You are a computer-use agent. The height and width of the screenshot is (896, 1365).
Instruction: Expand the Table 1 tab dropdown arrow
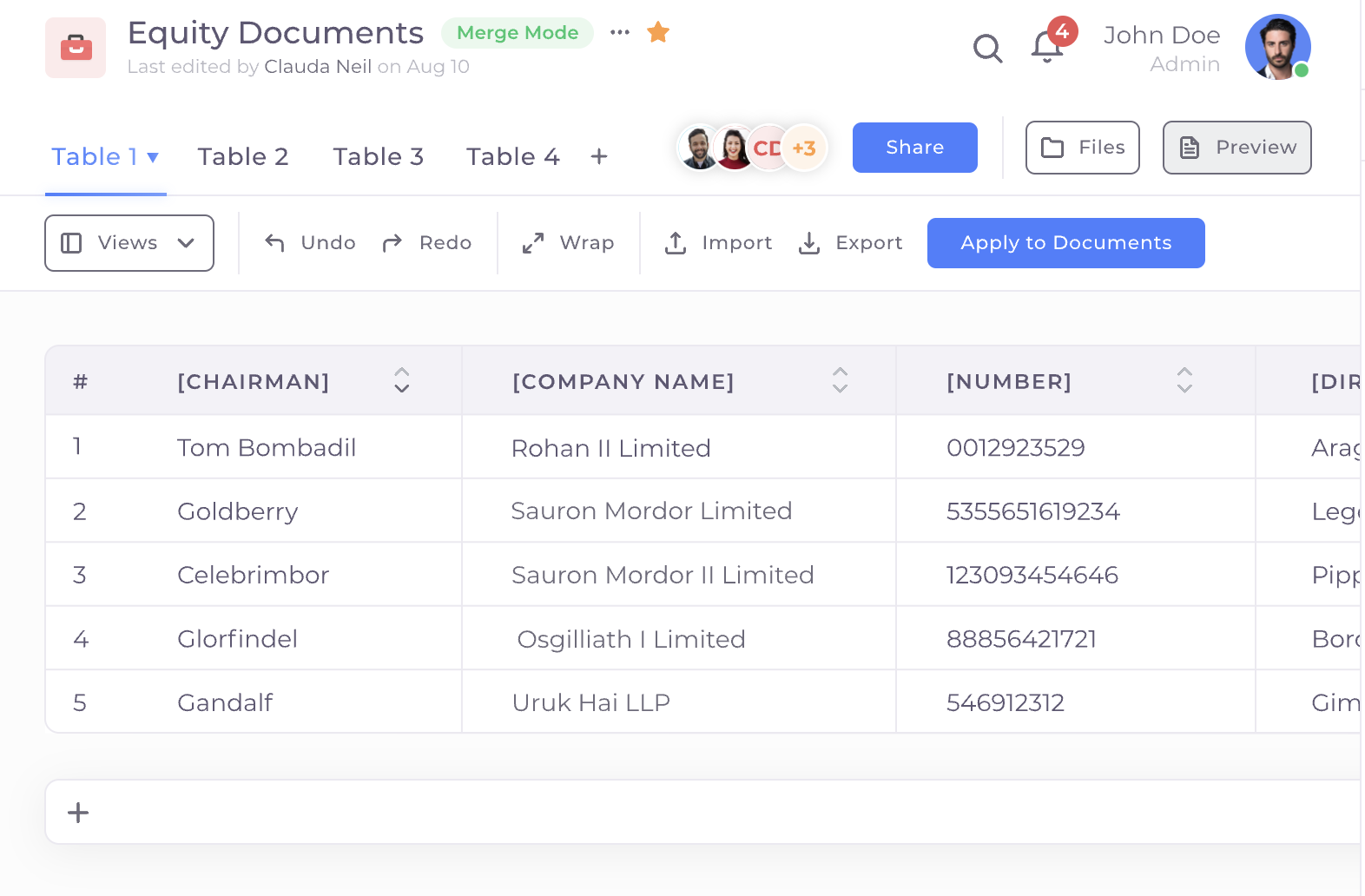click(x=153, y=157)
